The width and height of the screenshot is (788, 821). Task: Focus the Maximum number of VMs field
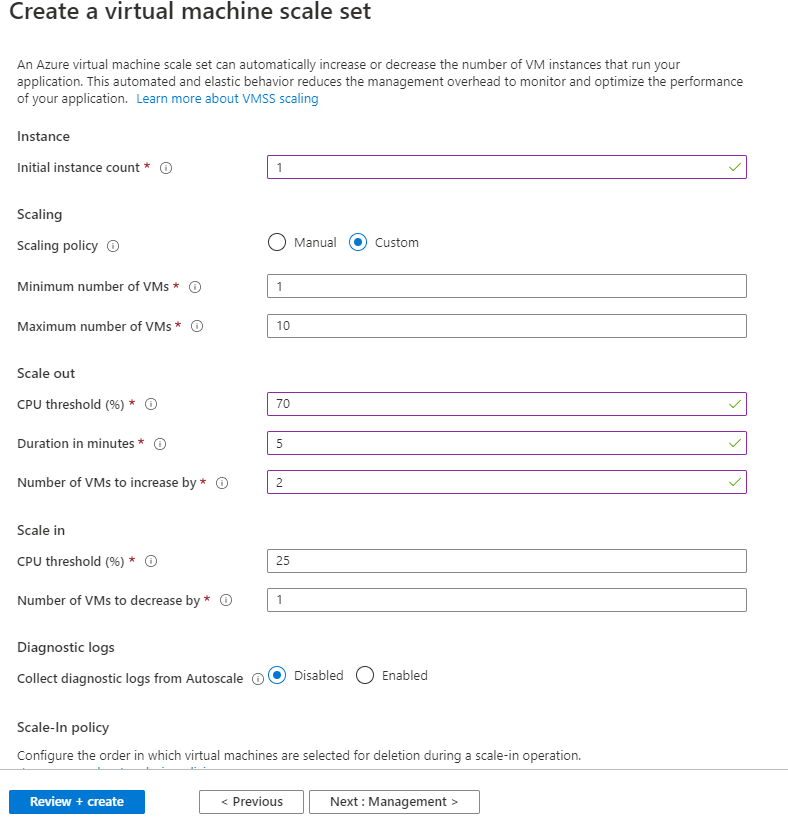506,326
